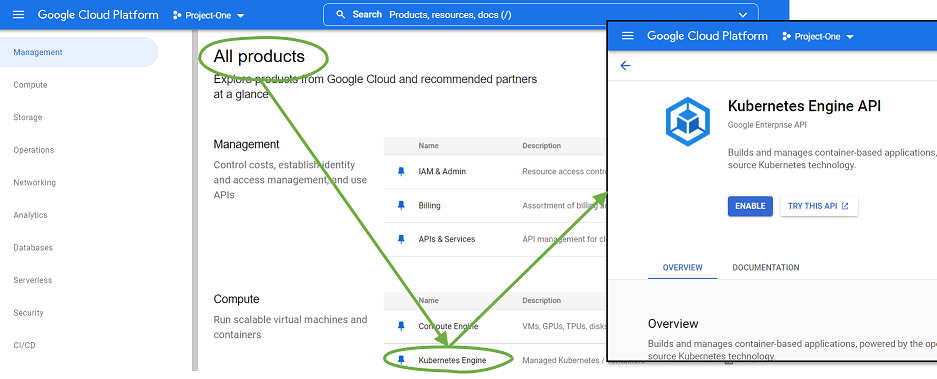Open Project-One dropdown in overlay header
The height and width of the screenshot is (379, 937).
818,36
